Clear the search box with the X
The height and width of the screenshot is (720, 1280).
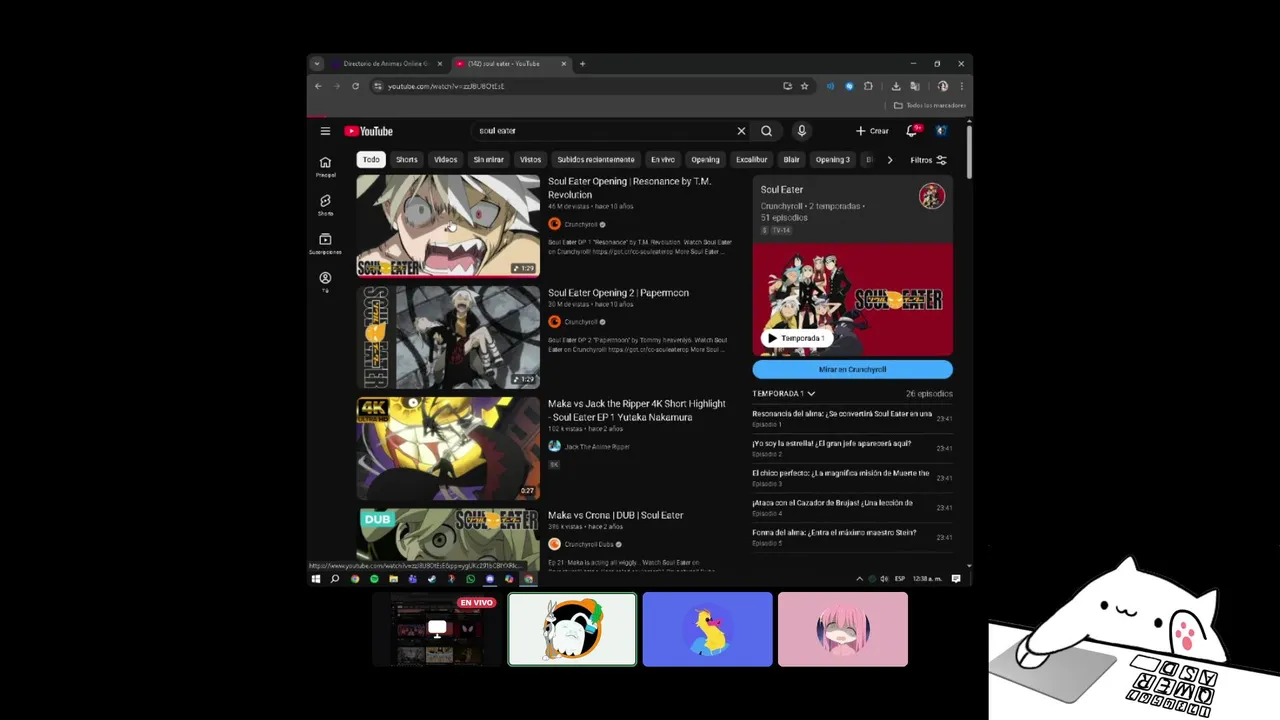[x=741, y=131]
